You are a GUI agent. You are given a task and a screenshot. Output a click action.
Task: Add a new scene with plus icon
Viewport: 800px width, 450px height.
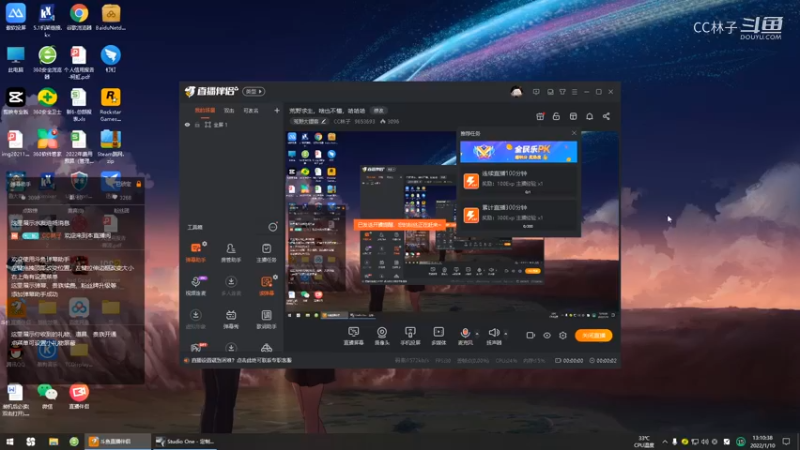tap(277, 110)
